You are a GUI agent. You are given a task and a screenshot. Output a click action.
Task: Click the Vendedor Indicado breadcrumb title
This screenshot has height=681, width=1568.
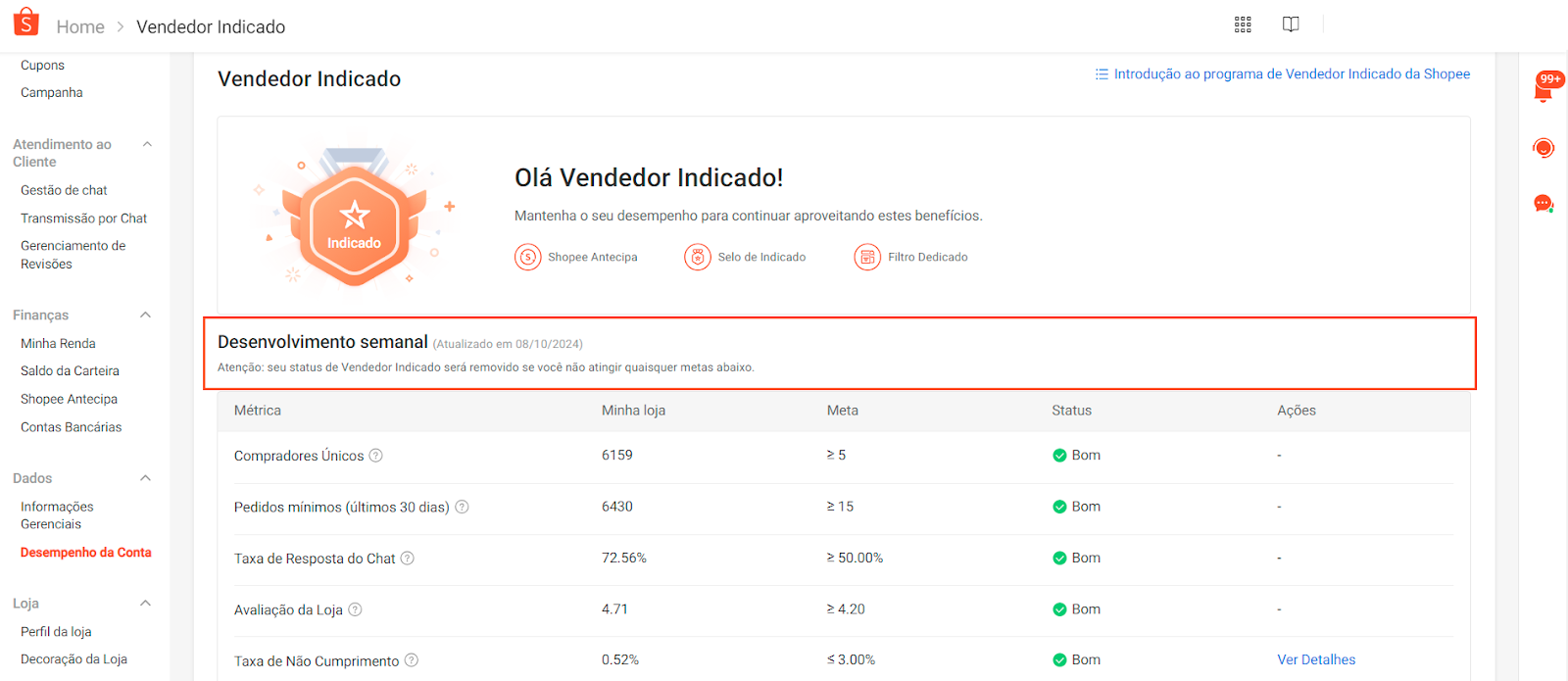pyautogui.click(x=211, y=26)
